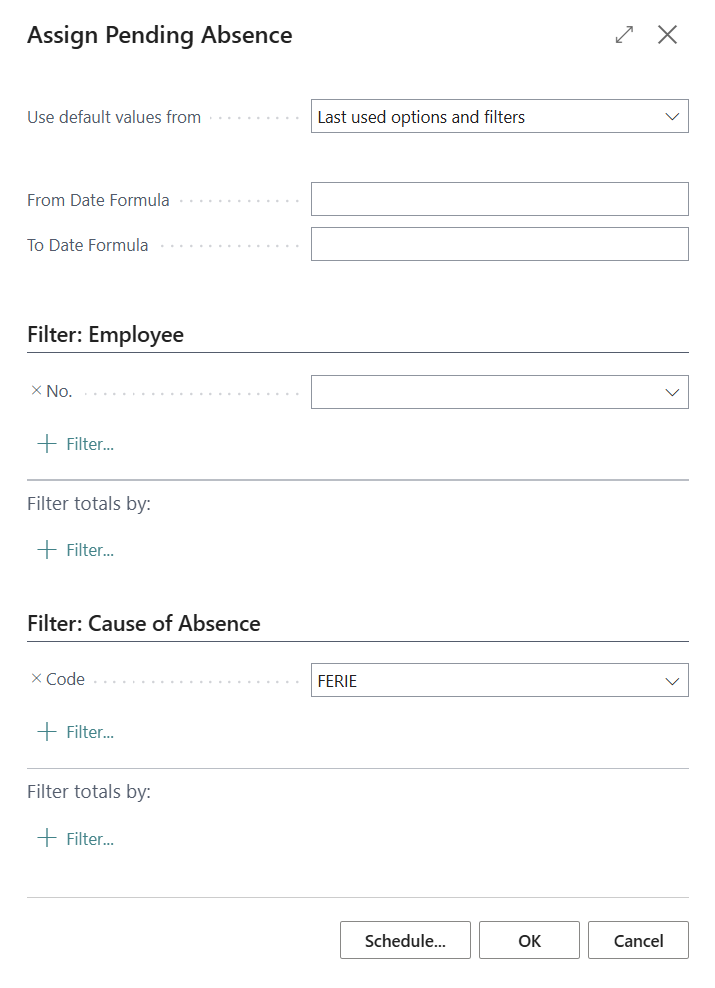Open Use default values from dropdown
The image size is (715, 988).
coord(500,117)
